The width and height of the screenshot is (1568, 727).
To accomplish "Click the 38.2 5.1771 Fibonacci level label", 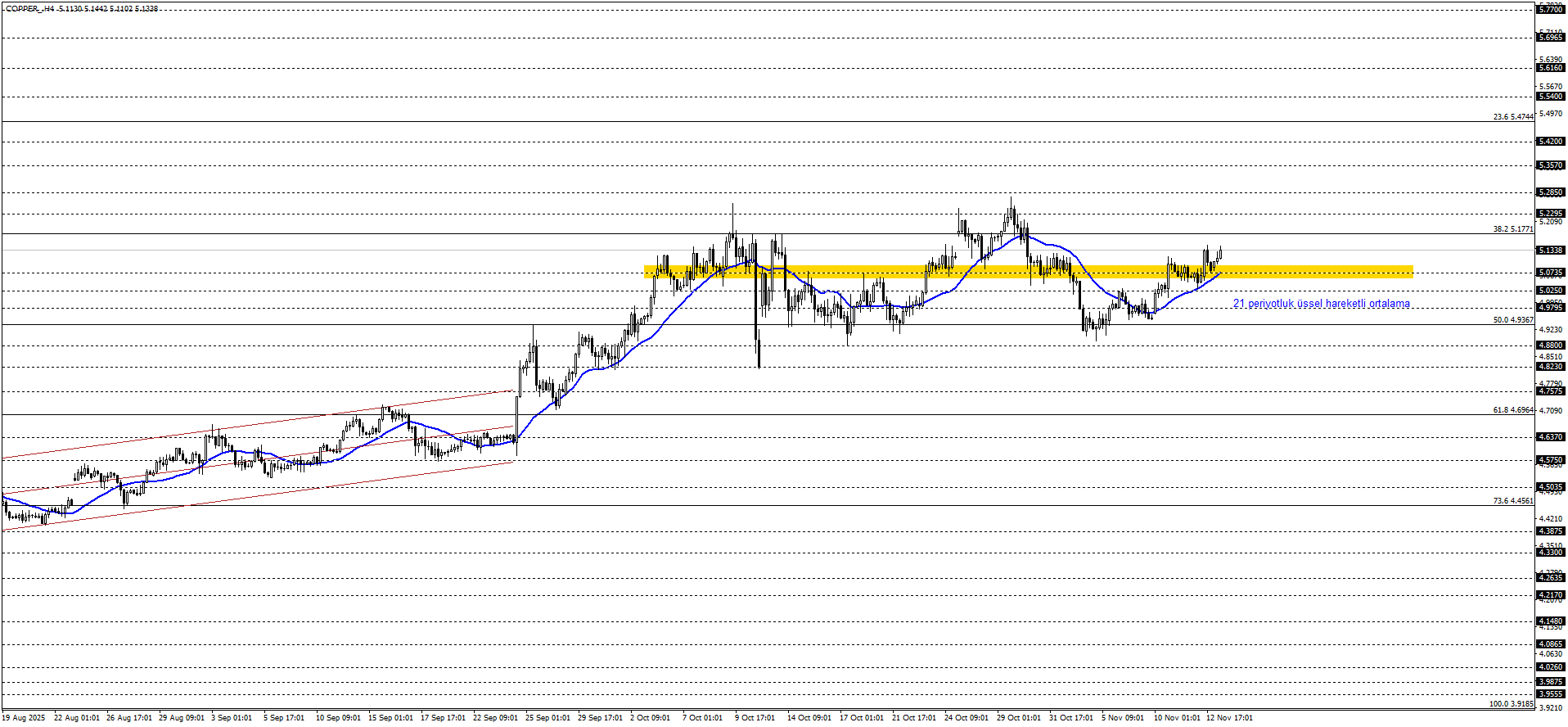I will [x=1512, y=229].
